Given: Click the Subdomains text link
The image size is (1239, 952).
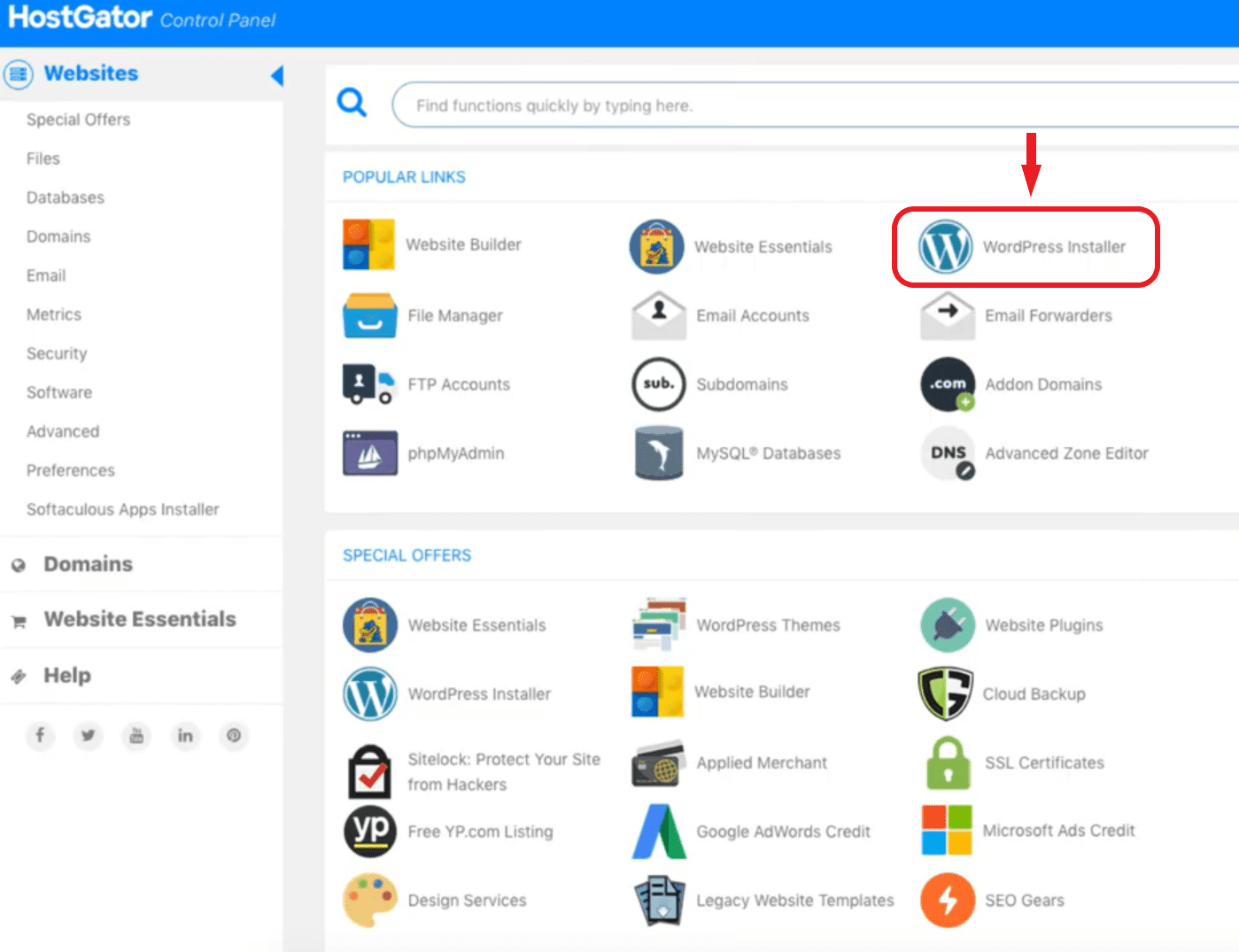Looking at the screenshot, I should 742,384.
